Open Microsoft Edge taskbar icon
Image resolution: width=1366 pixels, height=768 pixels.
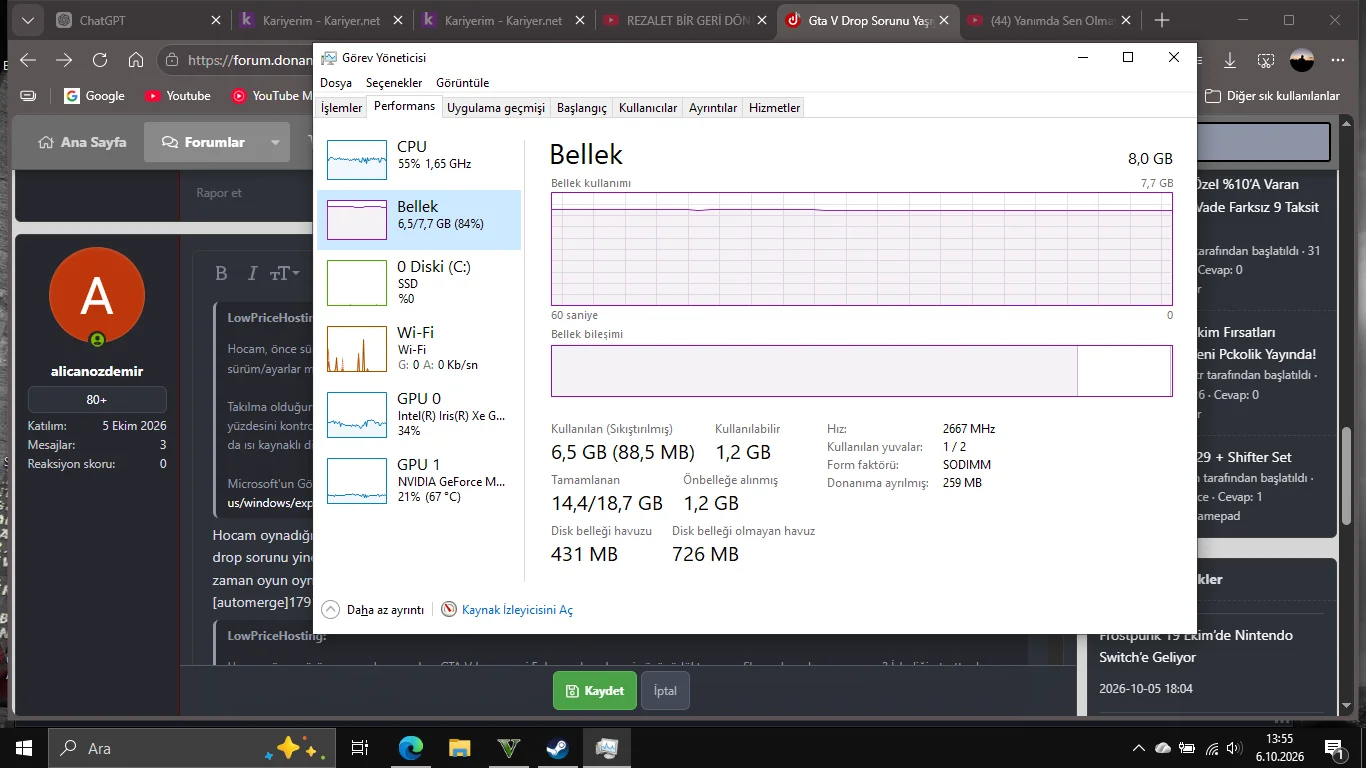tap(411, 748)
